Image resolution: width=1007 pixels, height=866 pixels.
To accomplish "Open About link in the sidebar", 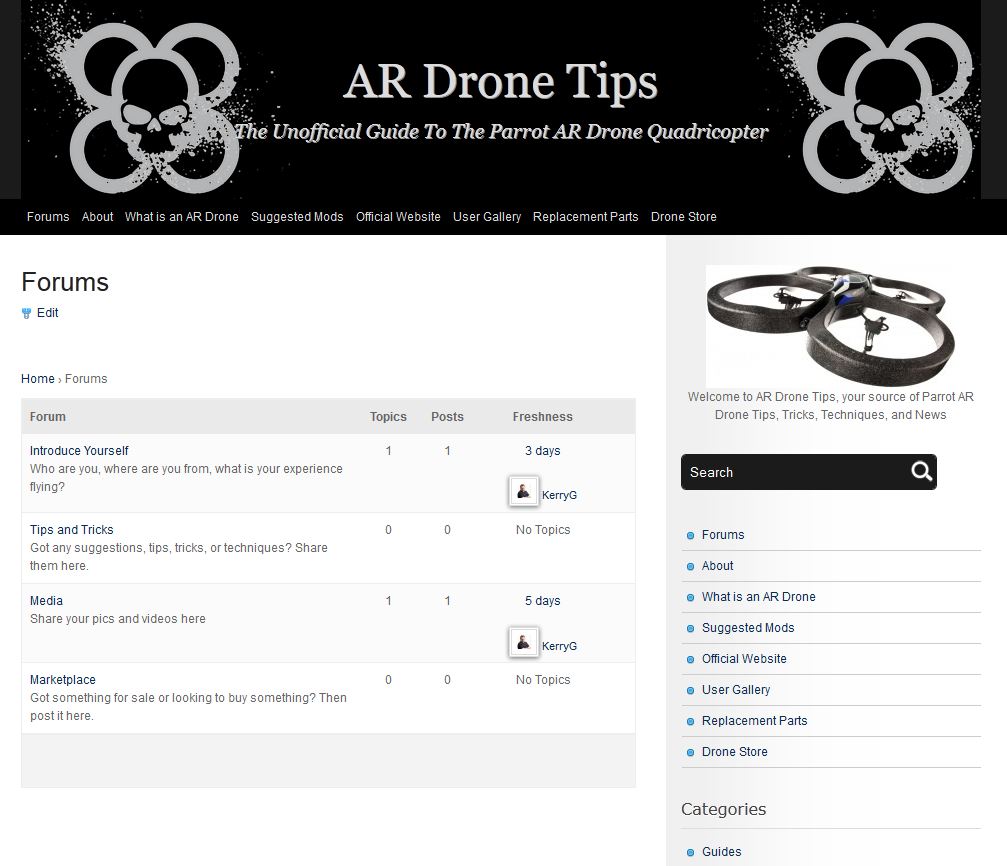I will click(x=717, y=565).
